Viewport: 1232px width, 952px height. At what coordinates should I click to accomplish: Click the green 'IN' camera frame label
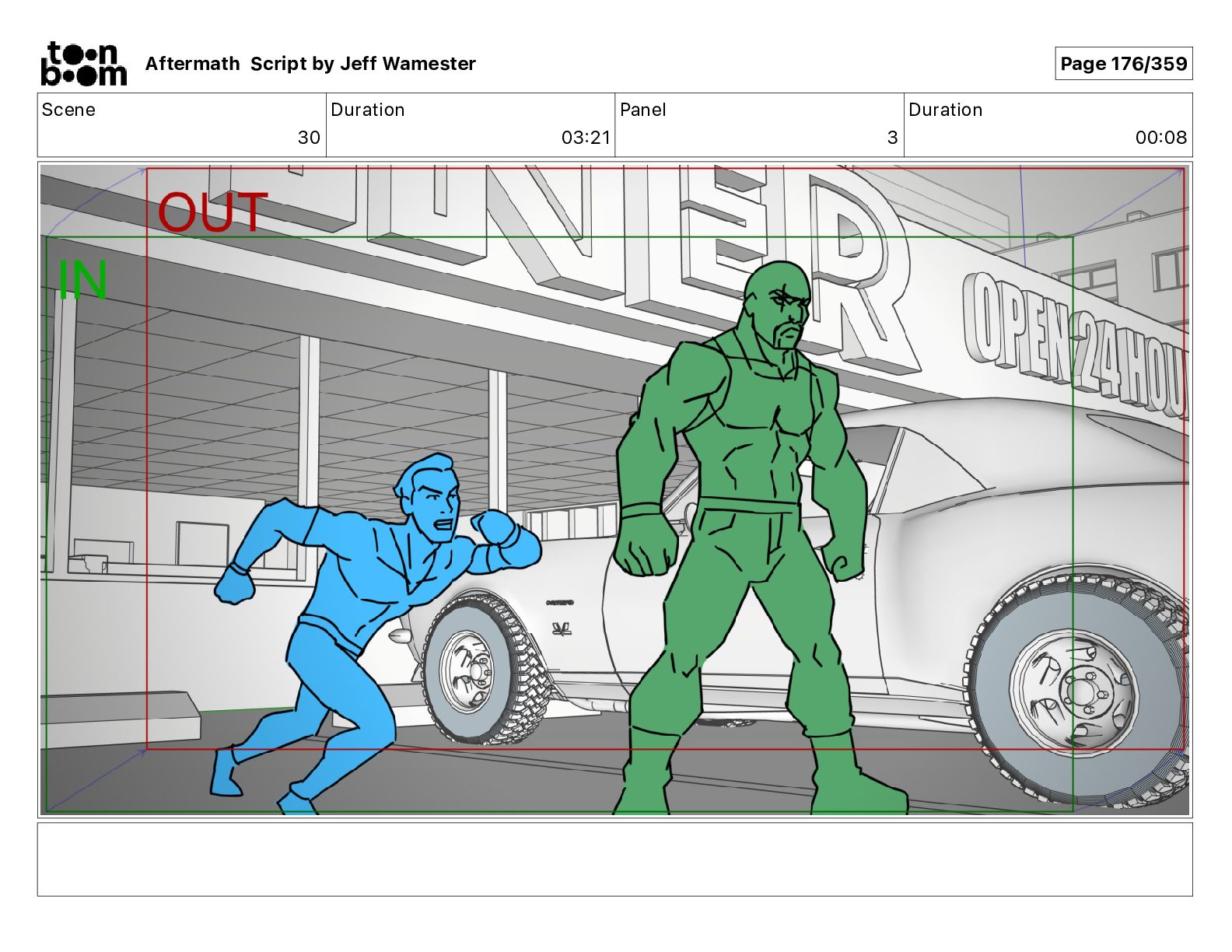pos(82,280)
